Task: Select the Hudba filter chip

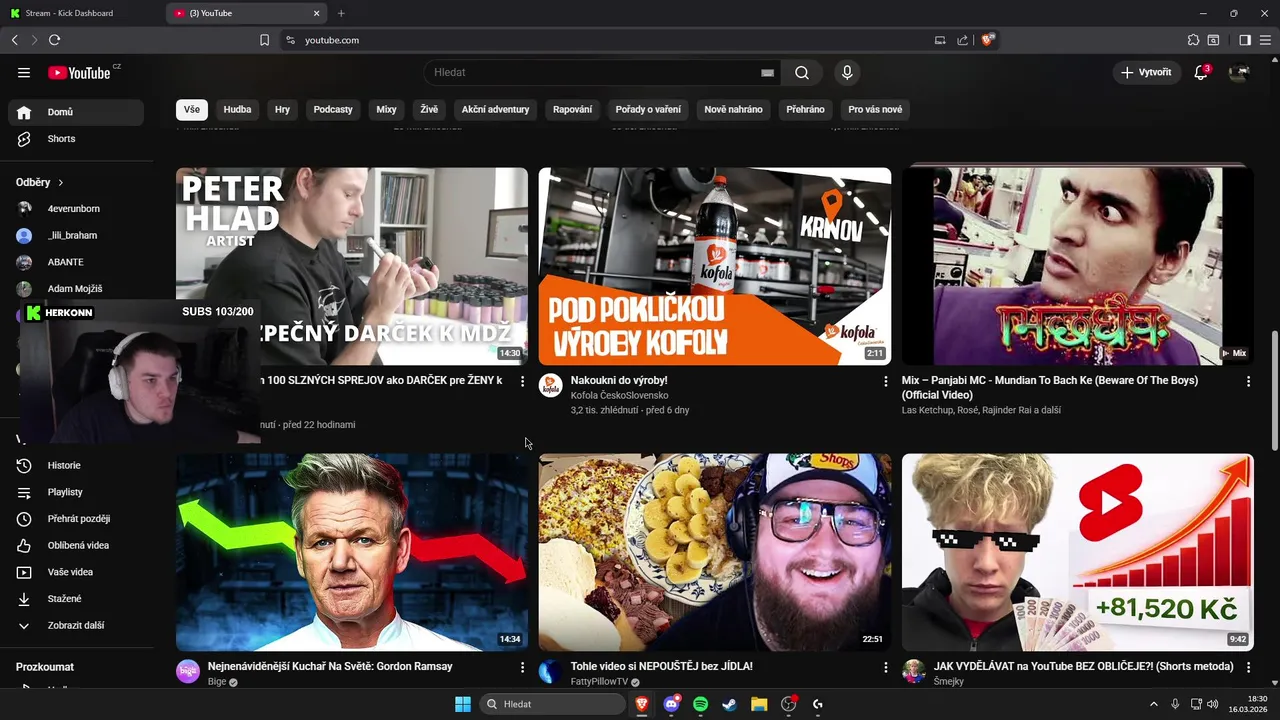Action: point(237,110)
